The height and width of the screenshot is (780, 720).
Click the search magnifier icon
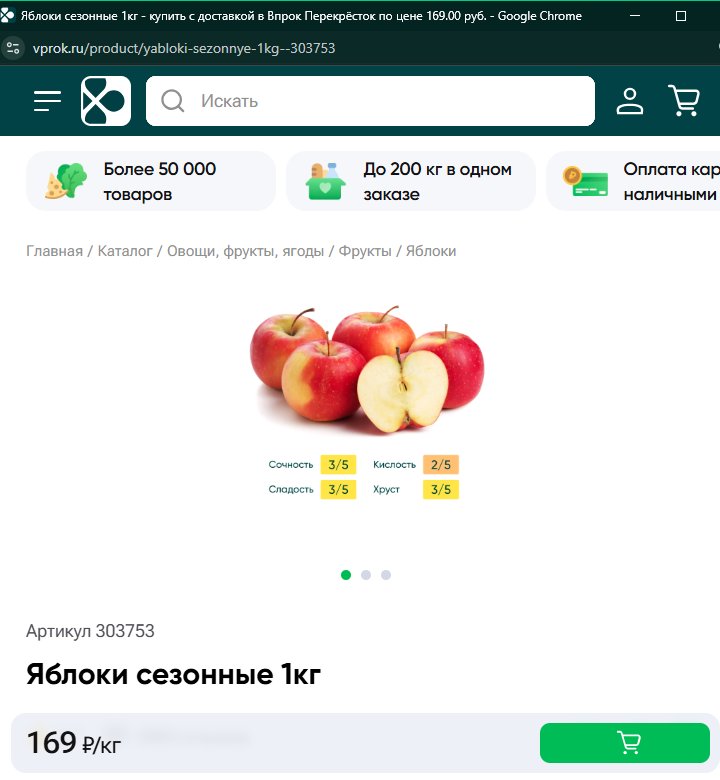[173, 101]
